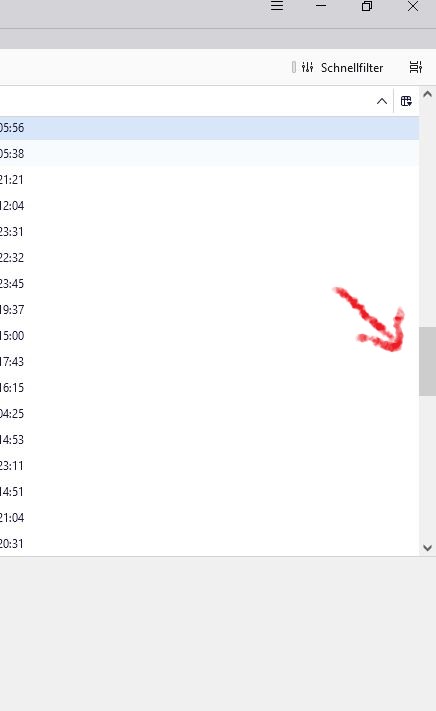
Task: Select the message with time 12:04
Action: [x=209, y=206]
